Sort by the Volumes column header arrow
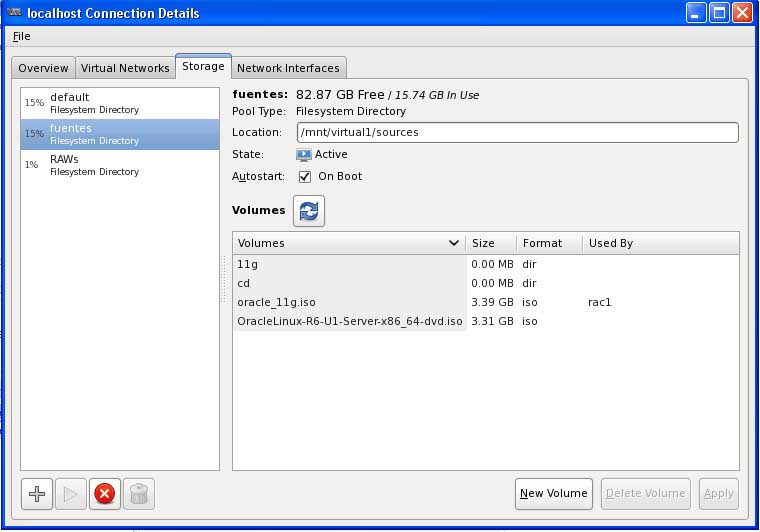Screen dimensions: 760x532 coord(454,243)
